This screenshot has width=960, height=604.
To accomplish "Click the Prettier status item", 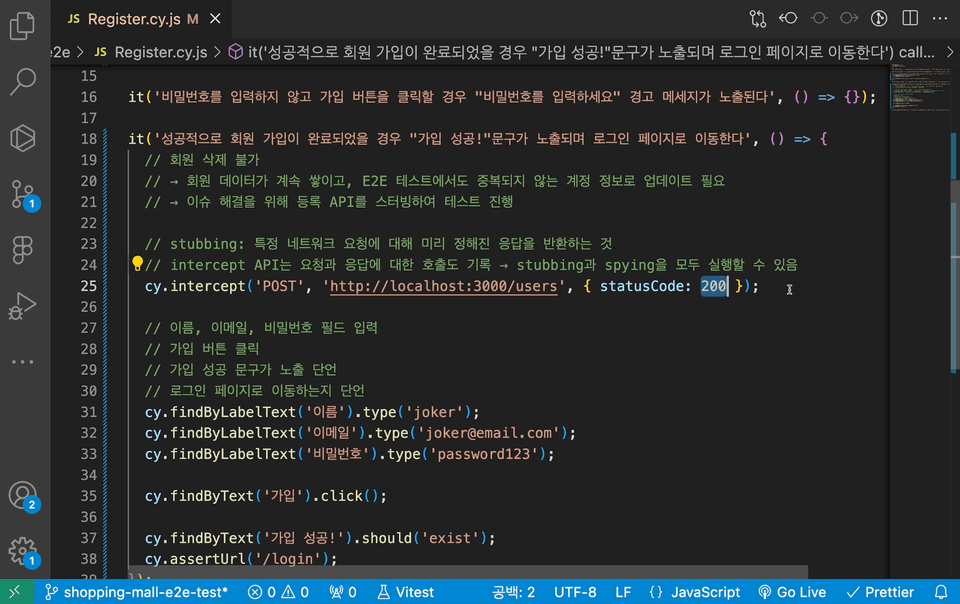I will click(x=880, y=592).
